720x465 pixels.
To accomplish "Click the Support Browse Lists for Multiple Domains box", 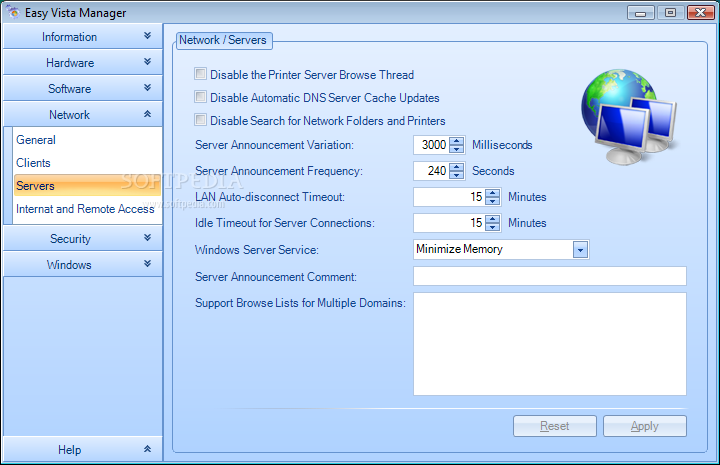I will click(550, 344).
